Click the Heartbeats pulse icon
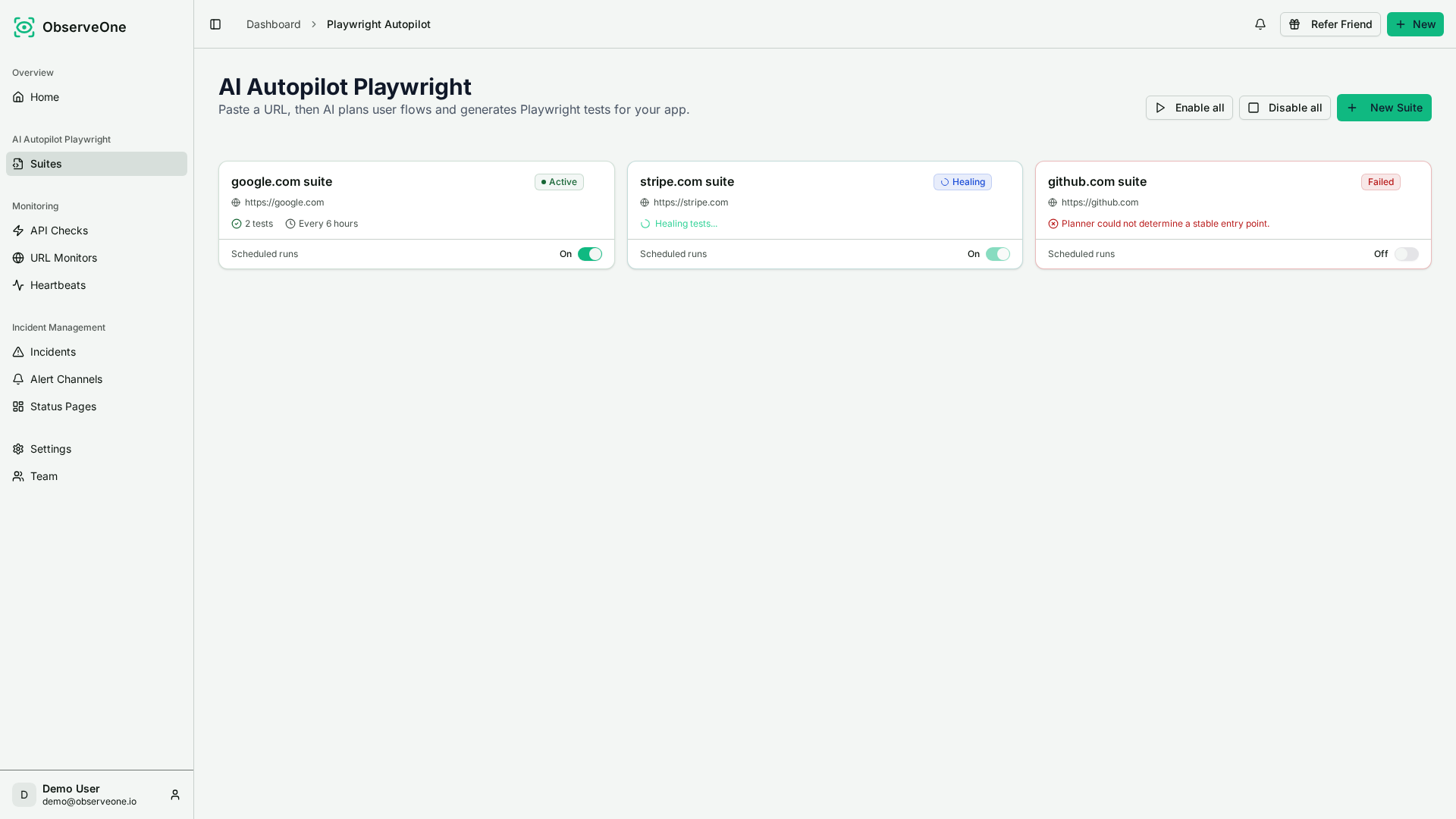This screenshot has height=819, width=1456. [x=18, y=285]
